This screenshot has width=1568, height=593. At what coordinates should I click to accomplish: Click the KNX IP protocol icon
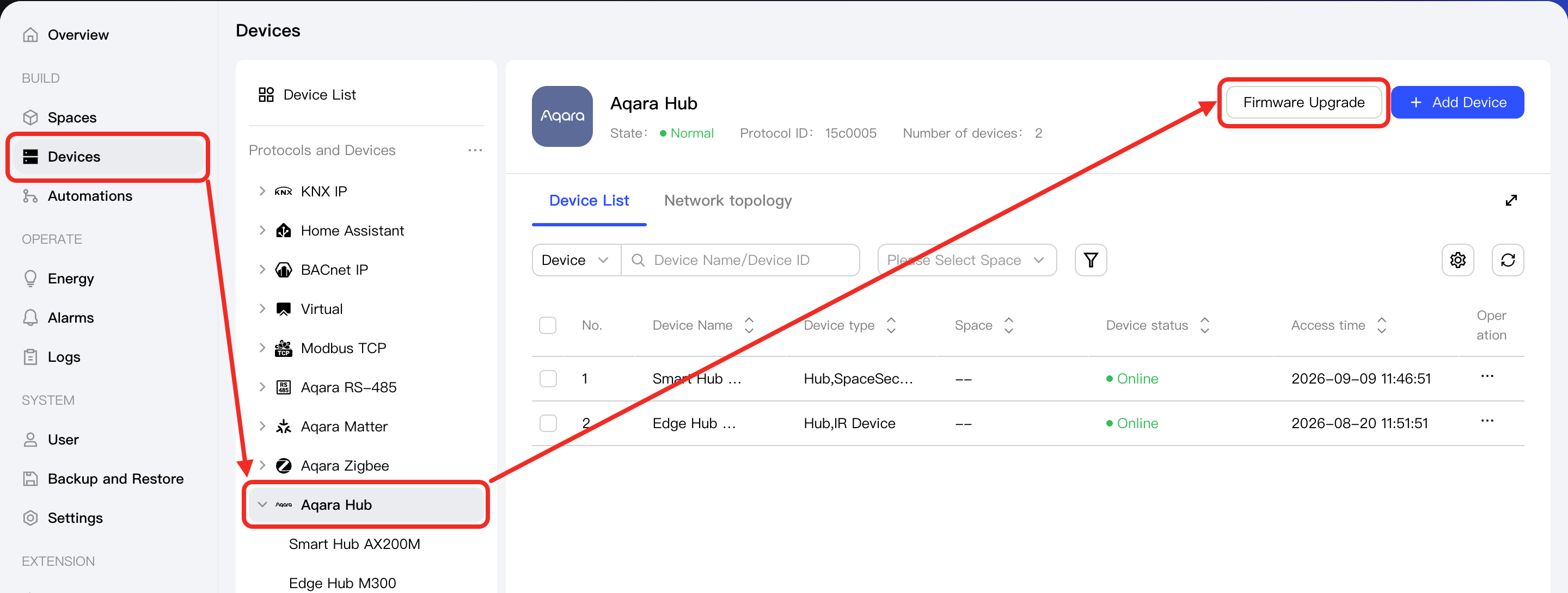[x=284, y=192]
